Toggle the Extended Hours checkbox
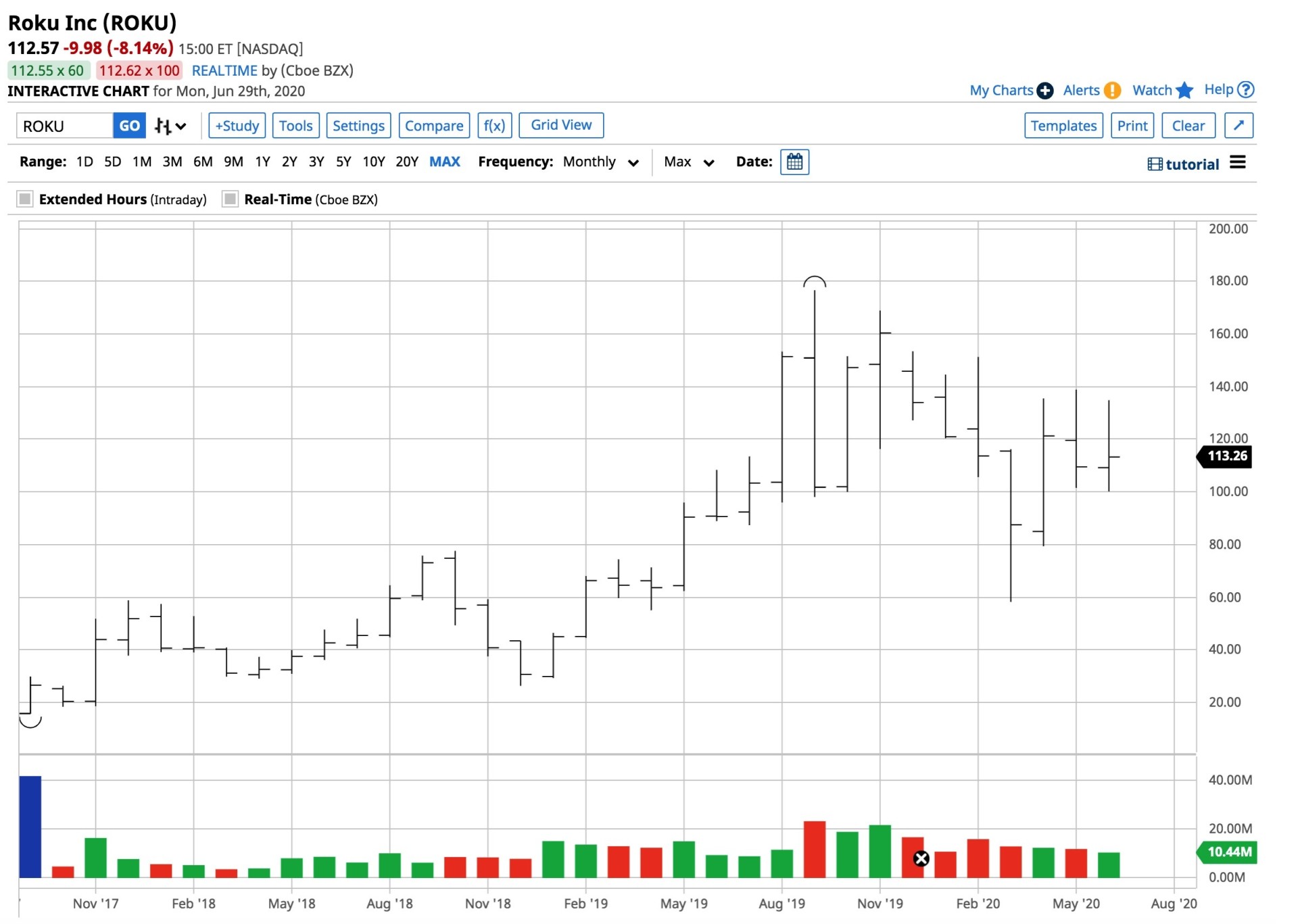Image resolution: width=1298 pixels, height=924 pixels. click(x=25, y=199)
